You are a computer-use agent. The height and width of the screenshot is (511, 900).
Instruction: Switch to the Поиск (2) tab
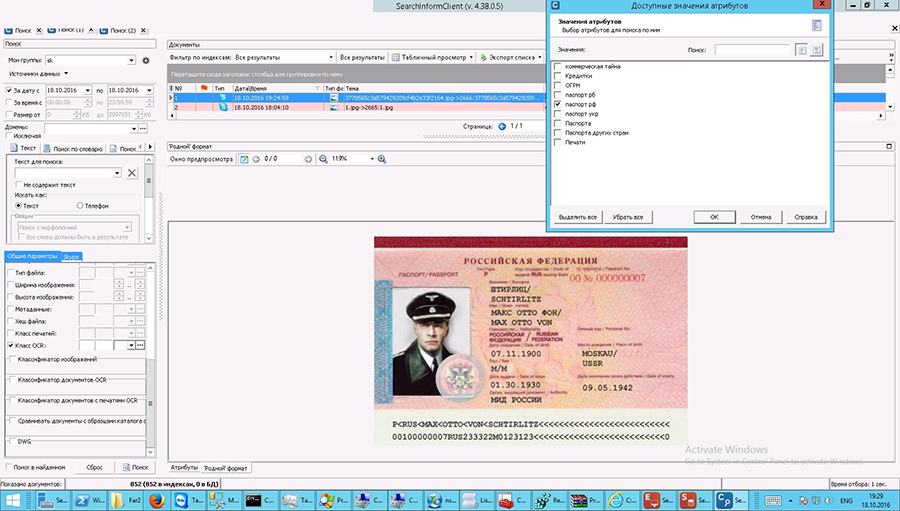[123, 30]
